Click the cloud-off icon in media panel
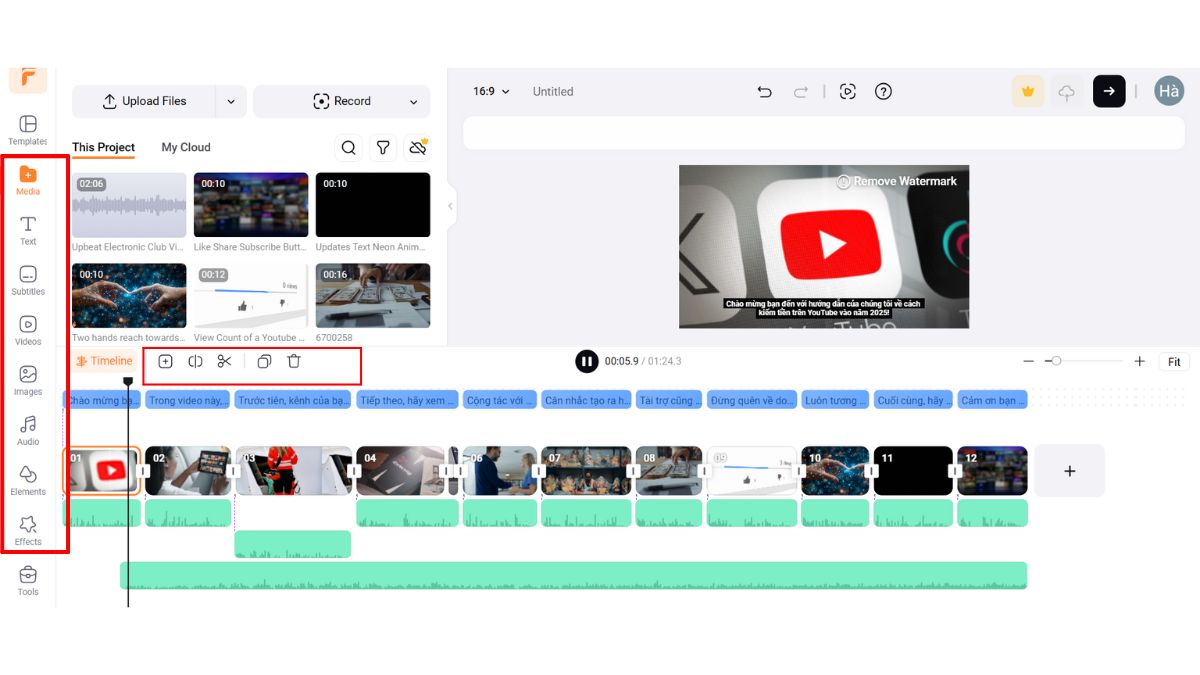Screen dimensions: 1200x675 (x=418, y=148)
